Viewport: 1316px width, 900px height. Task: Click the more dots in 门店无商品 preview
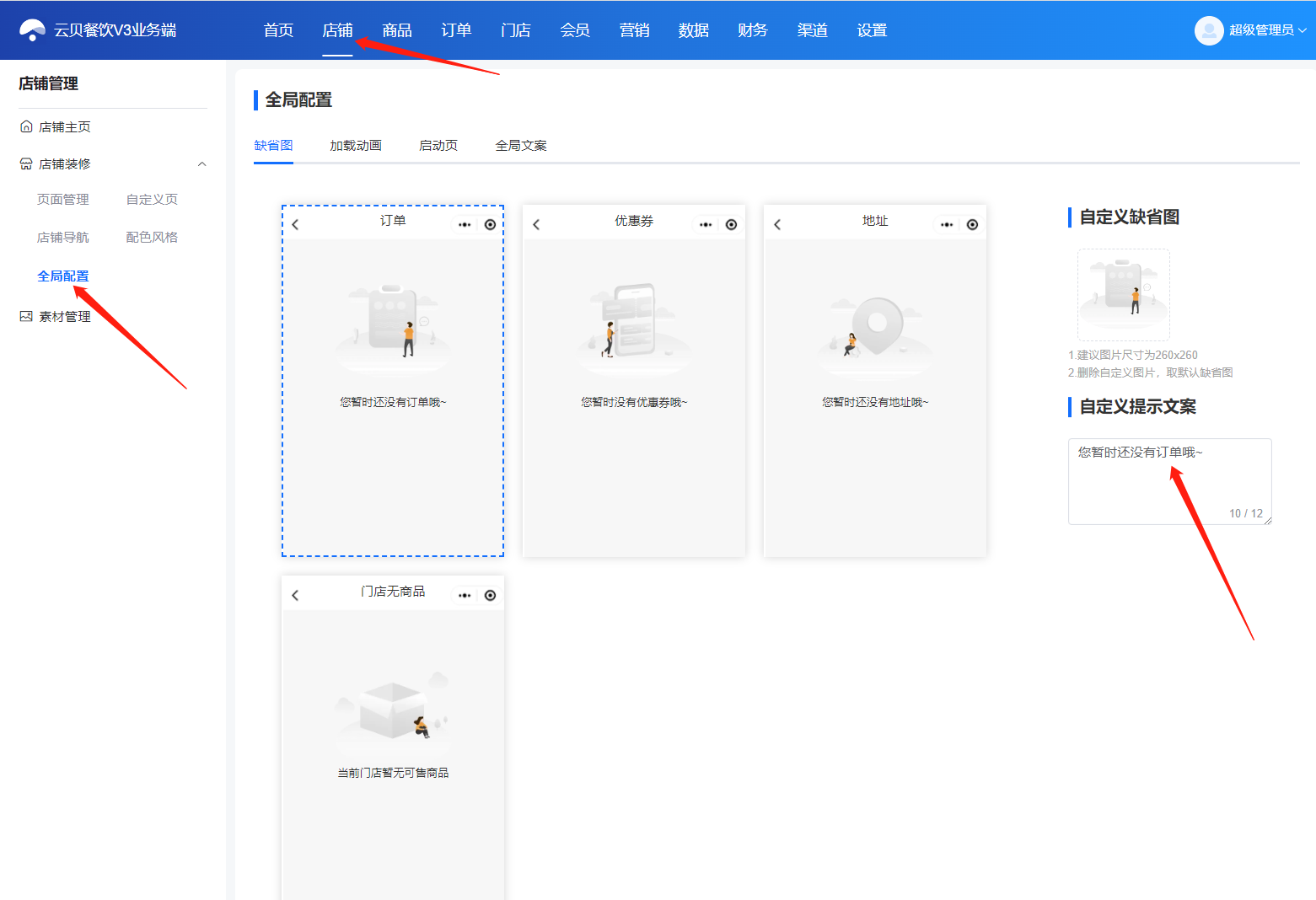[465, 595]
